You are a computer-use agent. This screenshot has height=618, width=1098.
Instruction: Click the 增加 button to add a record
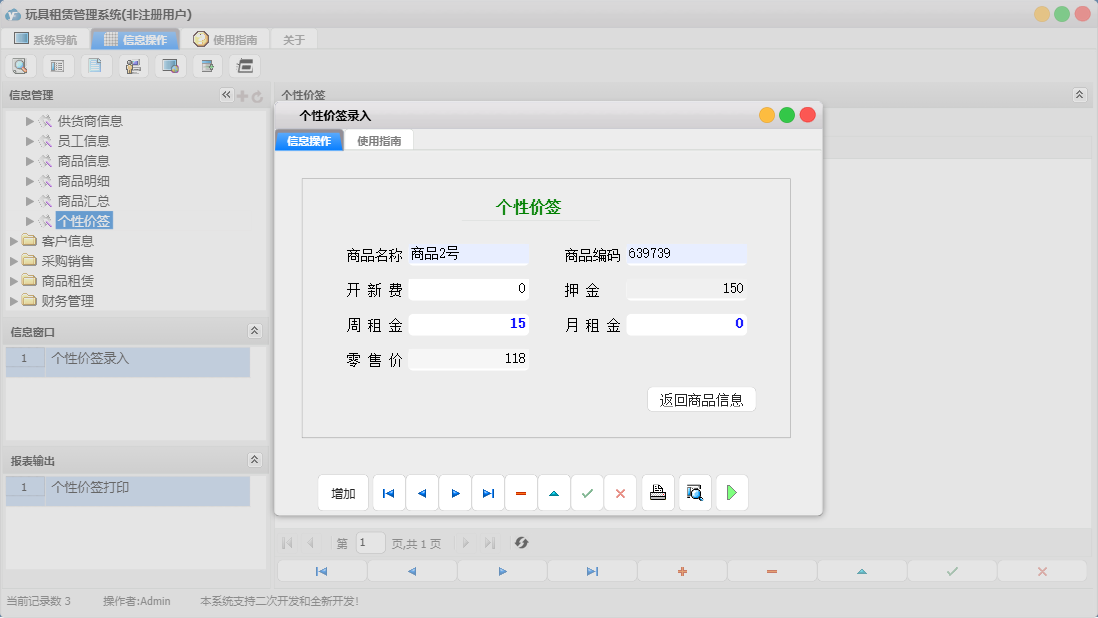click(343, 492)
